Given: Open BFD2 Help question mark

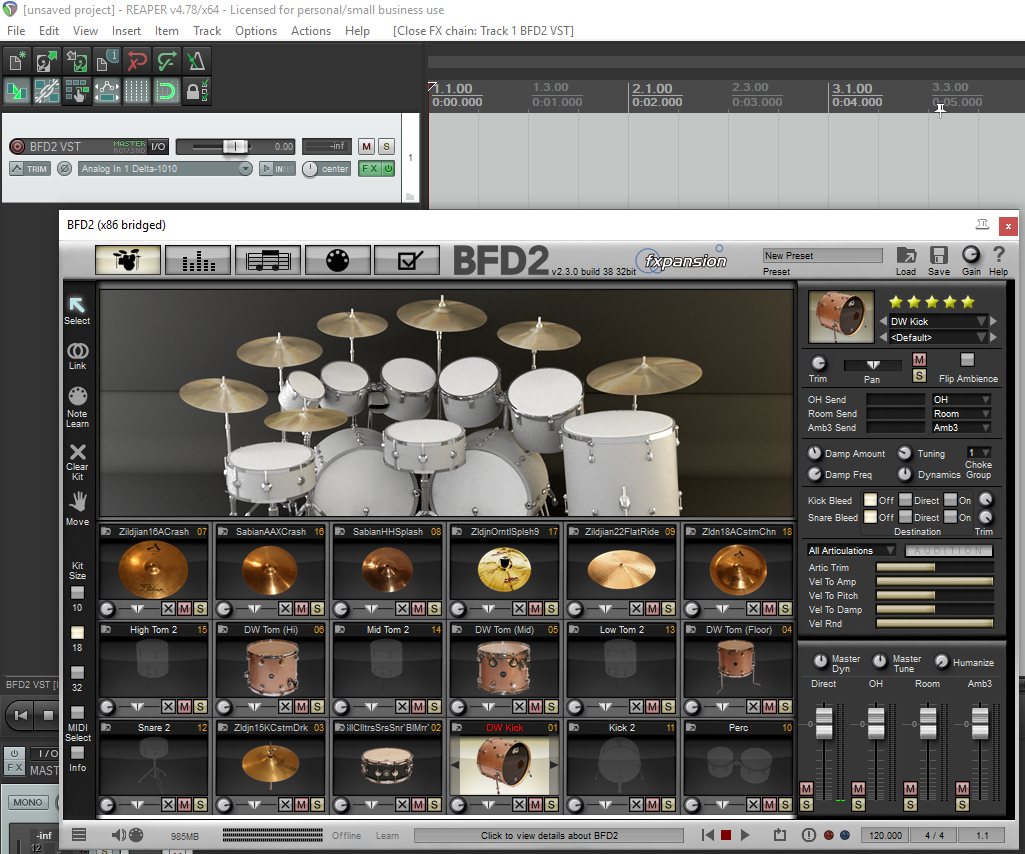Looking at the screenshot, I should (x=998, y=254).
